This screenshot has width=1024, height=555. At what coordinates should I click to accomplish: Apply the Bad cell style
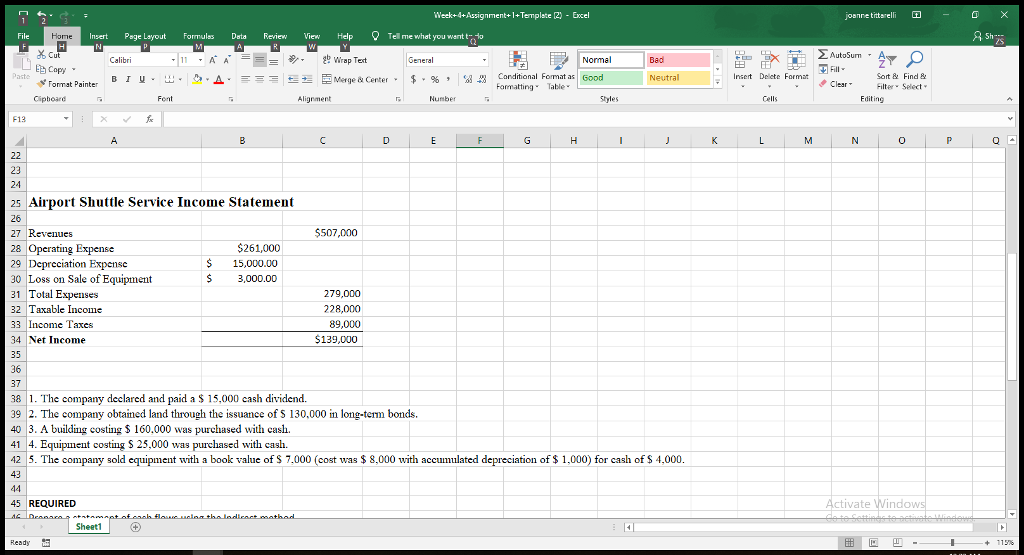[x=678, y=59]
